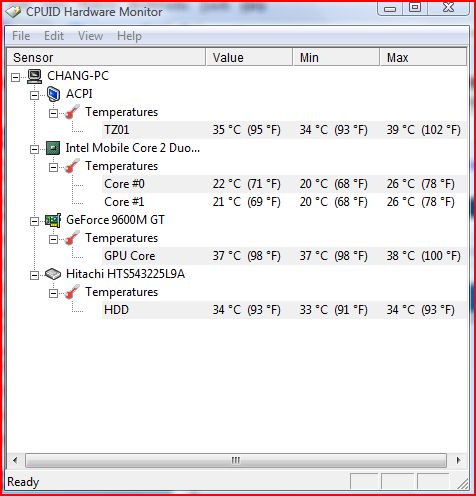The width and height of the screenshot is (476, 496).
Task: Select the CHANG-PC tree label
Action: point(78,76)
